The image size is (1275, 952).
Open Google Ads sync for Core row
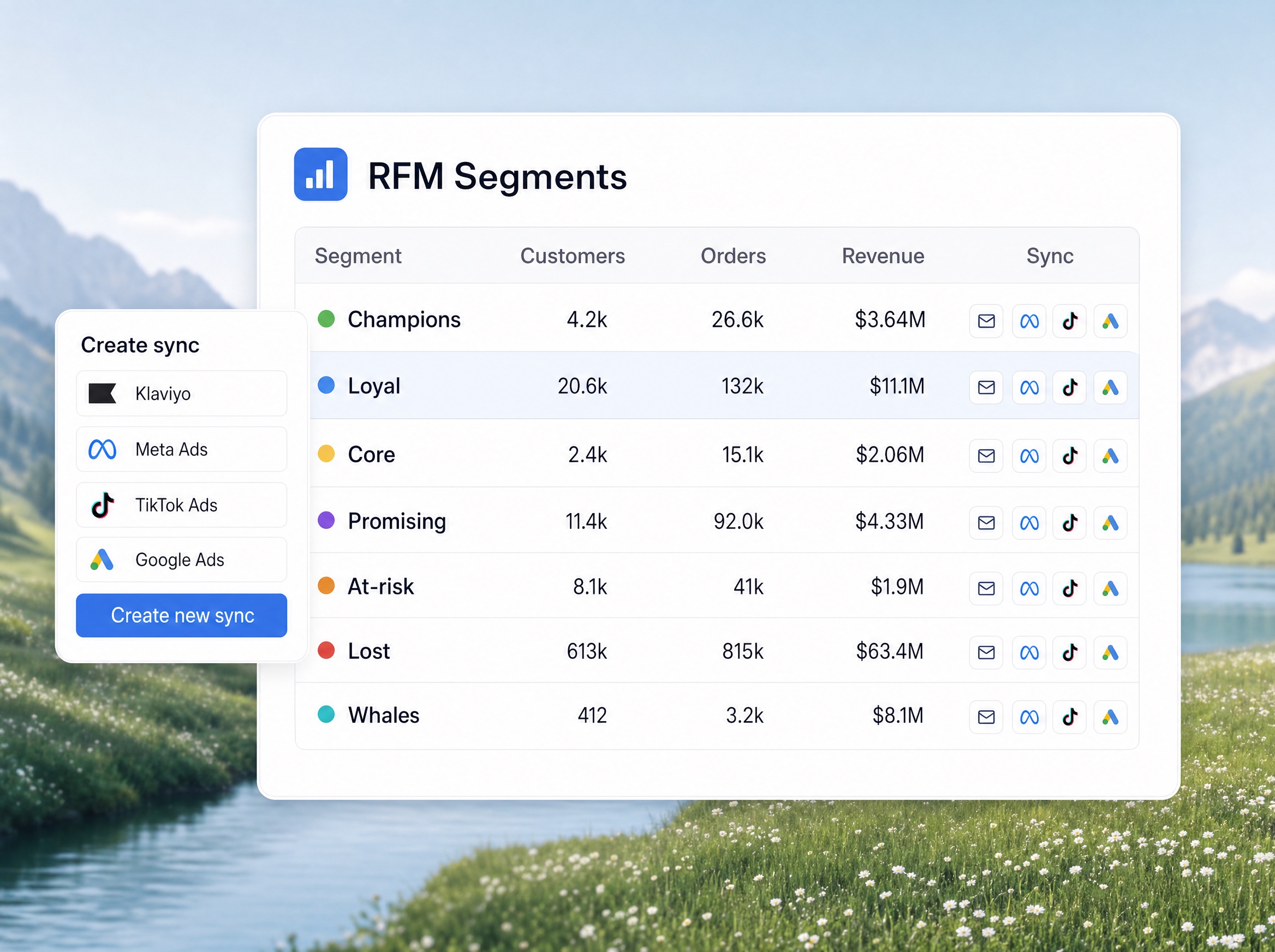1110,456
